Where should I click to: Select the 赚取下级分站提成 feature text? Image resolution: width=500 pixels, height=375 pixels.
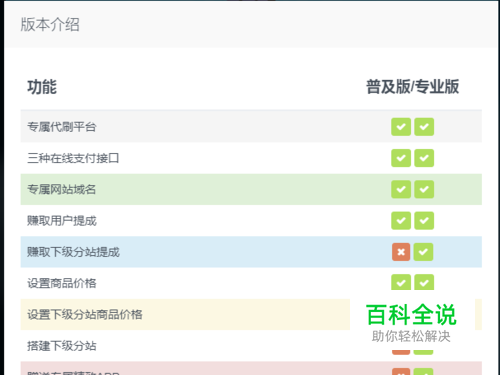[x=73, y=252]
